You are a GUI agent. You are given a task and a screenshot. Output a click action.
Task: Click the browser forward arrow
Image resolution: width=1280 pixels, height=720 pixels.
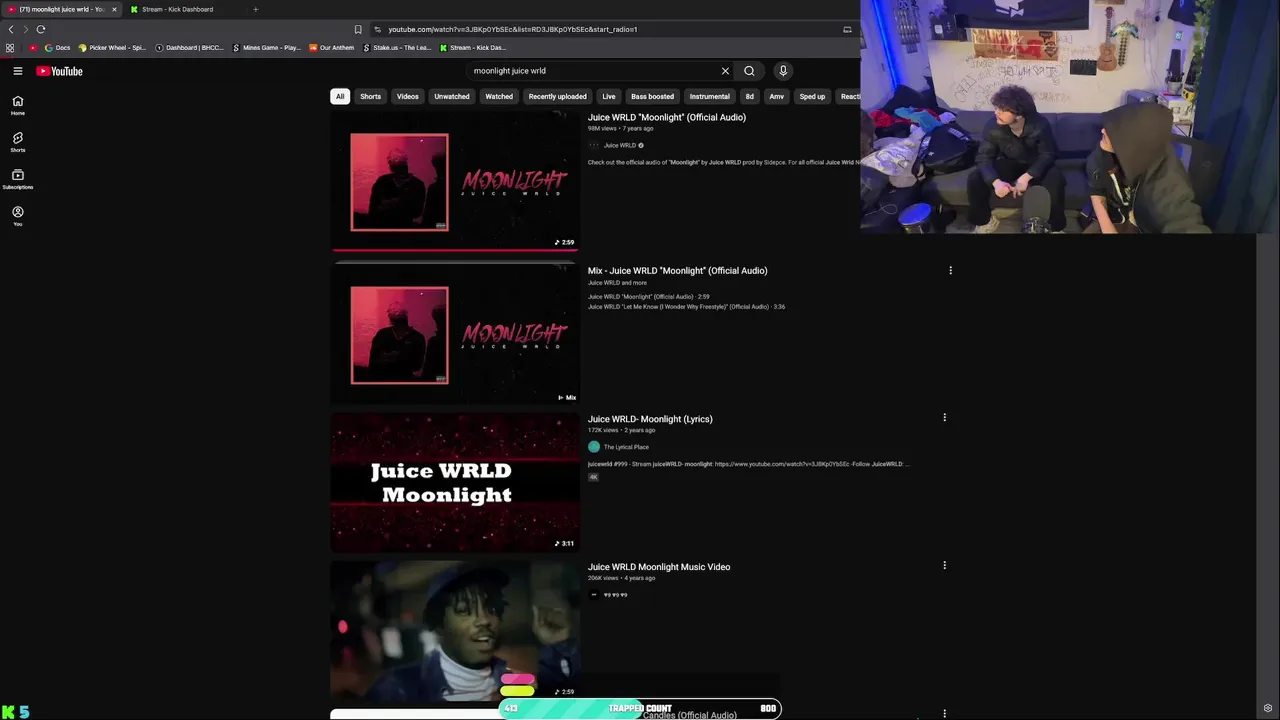(26, 29)
